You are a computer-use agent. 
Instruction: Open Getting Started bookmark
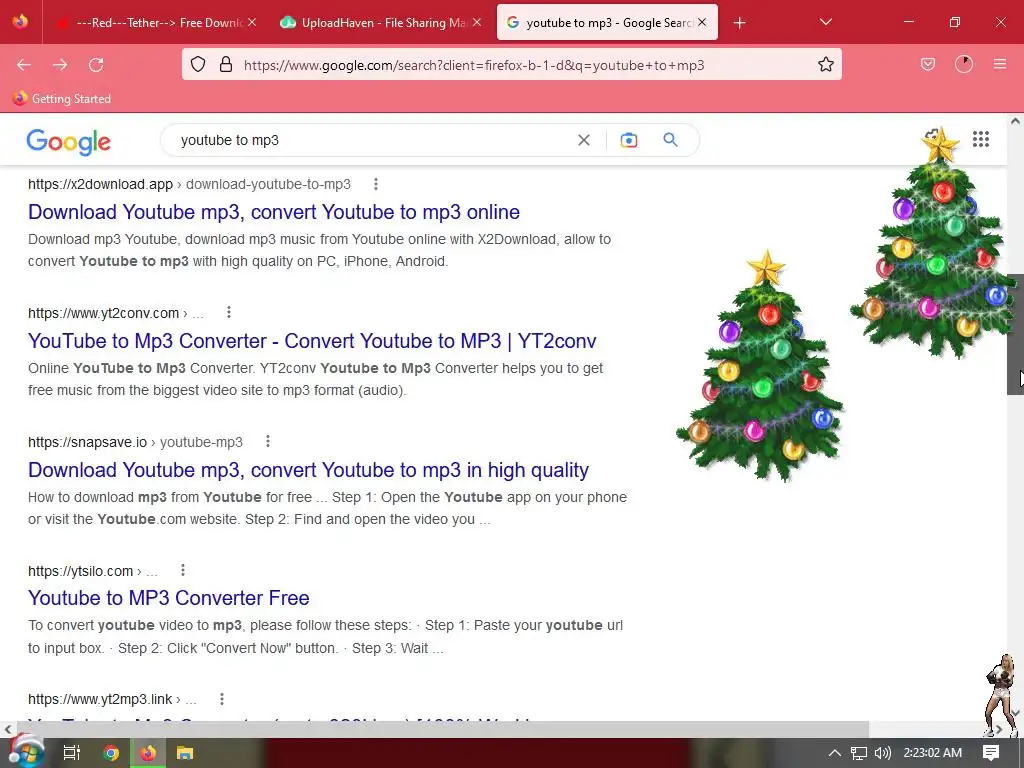click(62, 99)
